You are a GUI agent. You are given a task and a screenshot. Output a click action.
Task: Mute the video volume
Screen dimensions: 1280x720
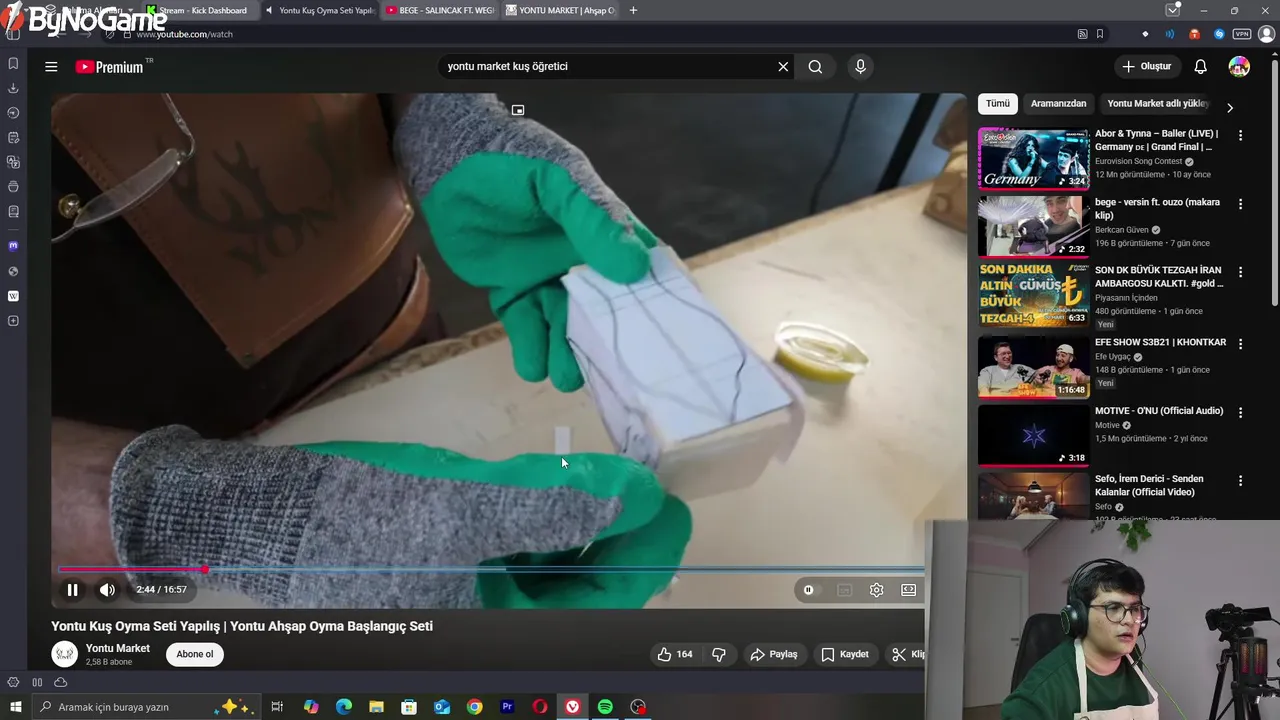[107, 590]
